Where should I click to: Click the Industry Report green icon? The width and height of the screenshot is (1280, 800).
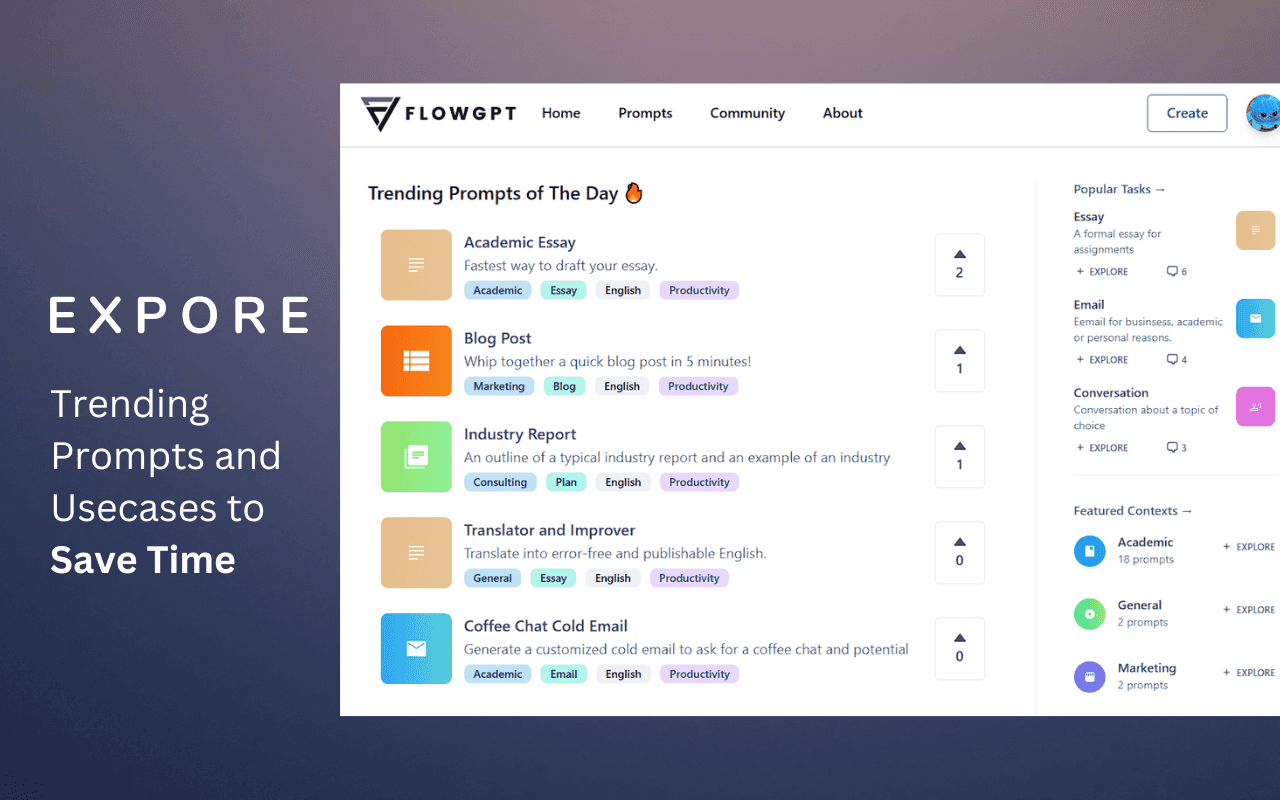click(x=416, y=457)
